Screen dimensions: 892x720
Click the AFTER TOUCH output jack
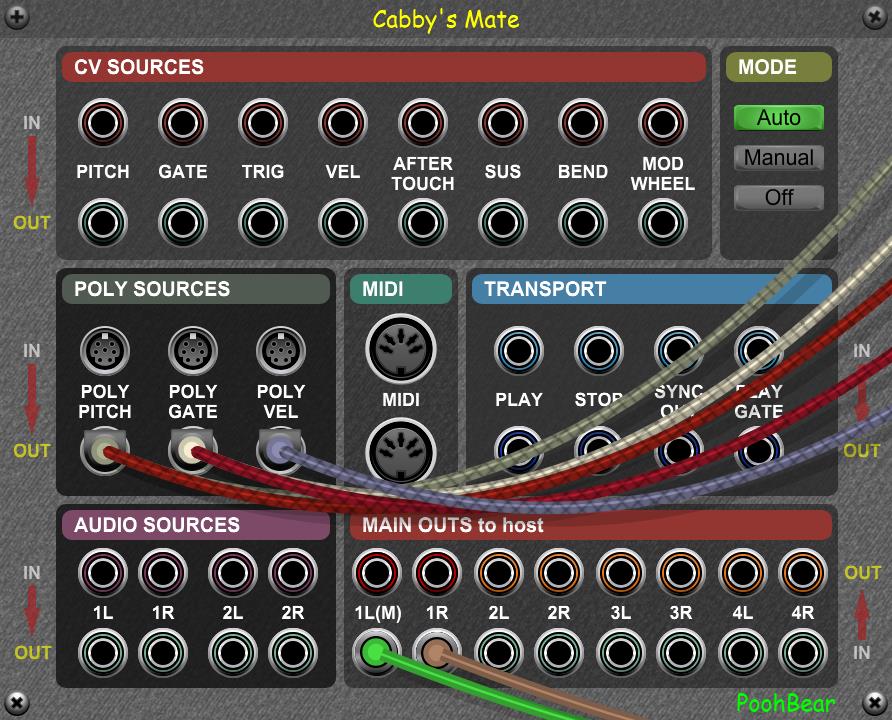tap(423, 222)
